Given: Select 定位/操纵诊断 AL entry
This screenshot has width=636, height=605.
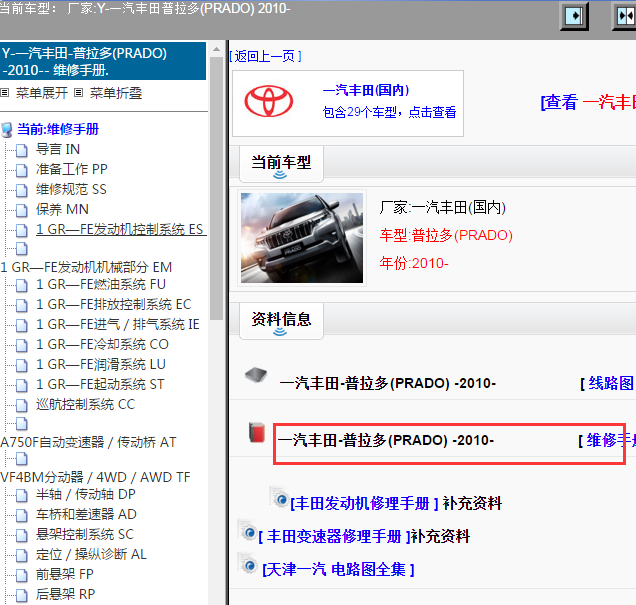Looking at the screenshot, I should pos(91,554).
